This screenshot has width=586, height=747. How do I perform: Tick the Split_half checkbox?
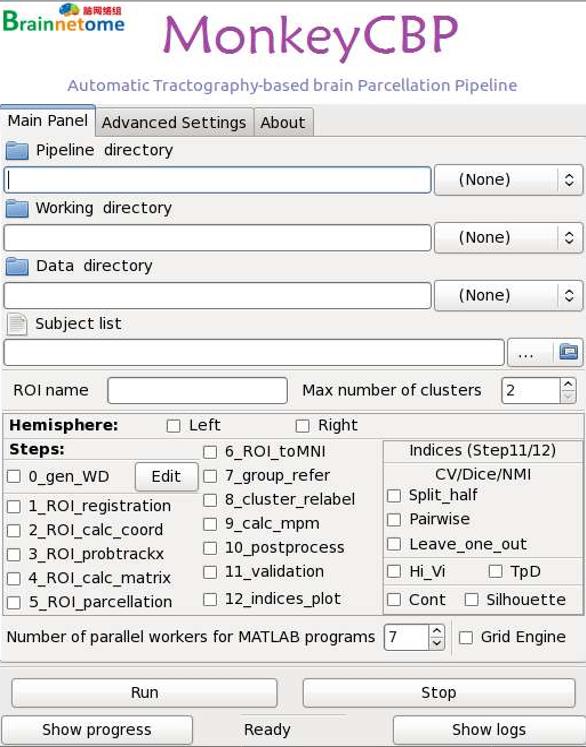[x=394, y=495]
